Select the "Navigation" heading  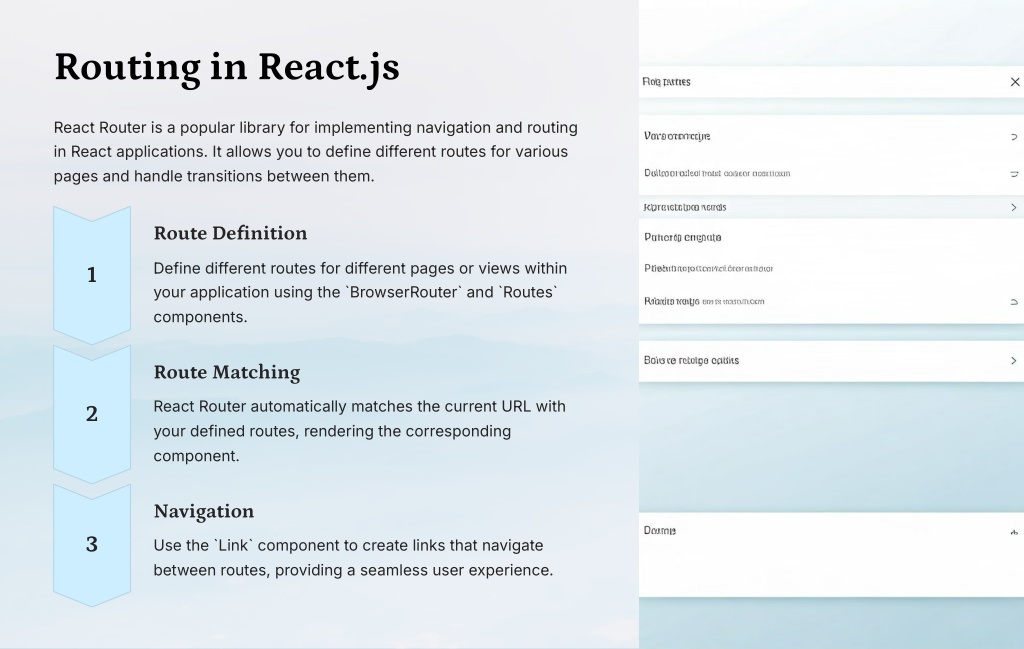pos(204,511)
